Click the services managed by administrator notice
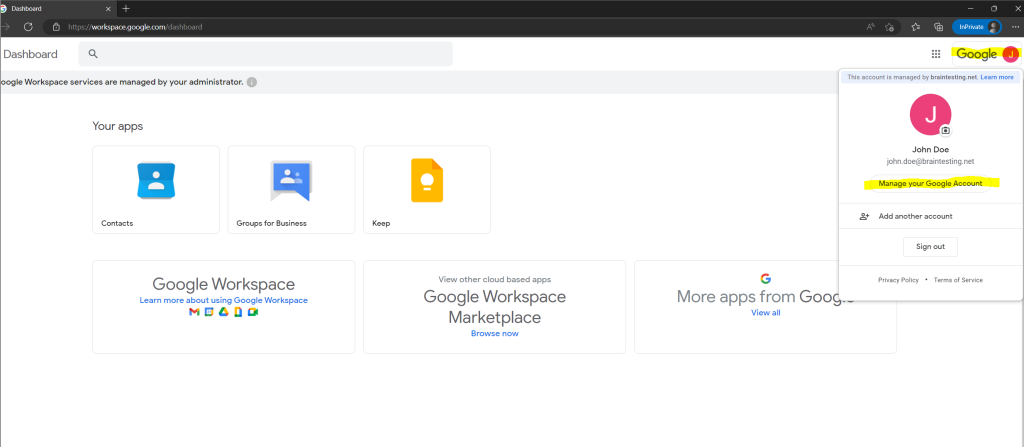 [121, 82]
